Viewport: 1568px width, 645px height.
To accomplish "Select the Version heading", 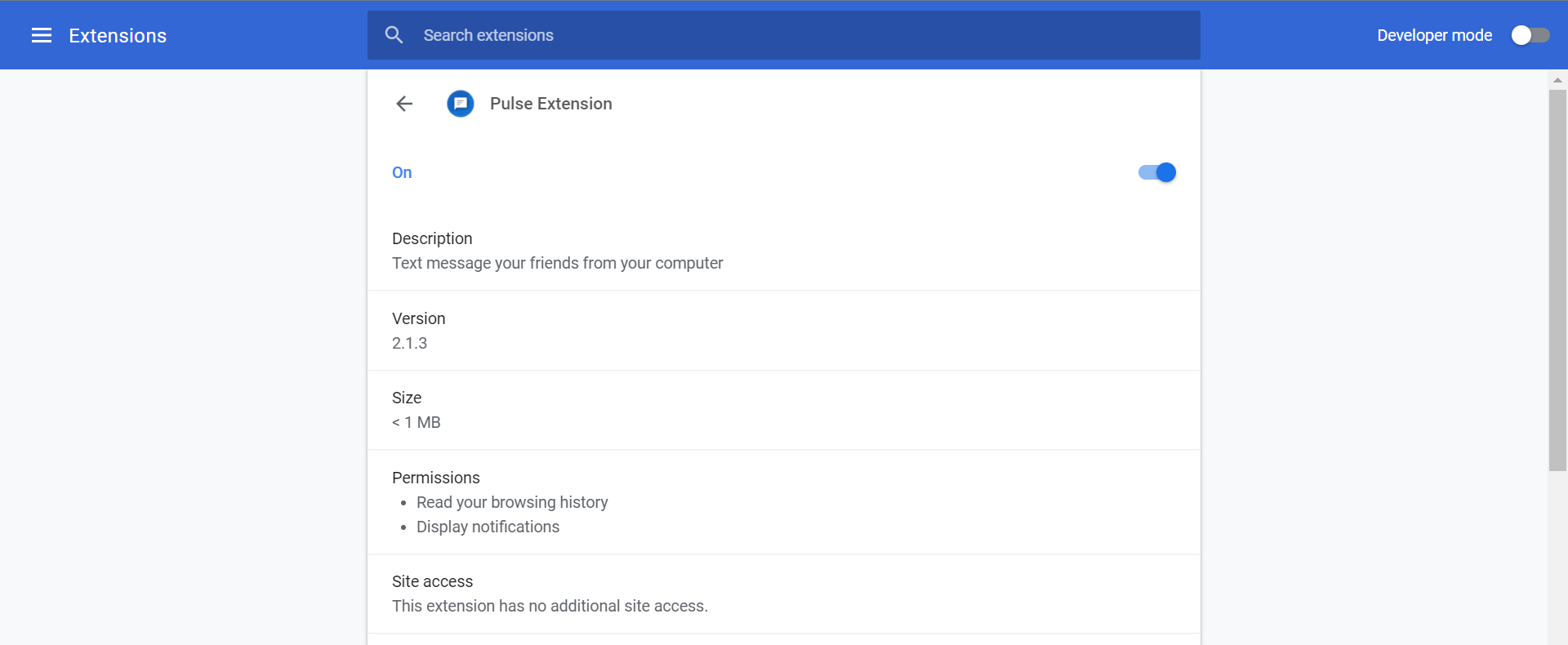I will pos(418,318).
